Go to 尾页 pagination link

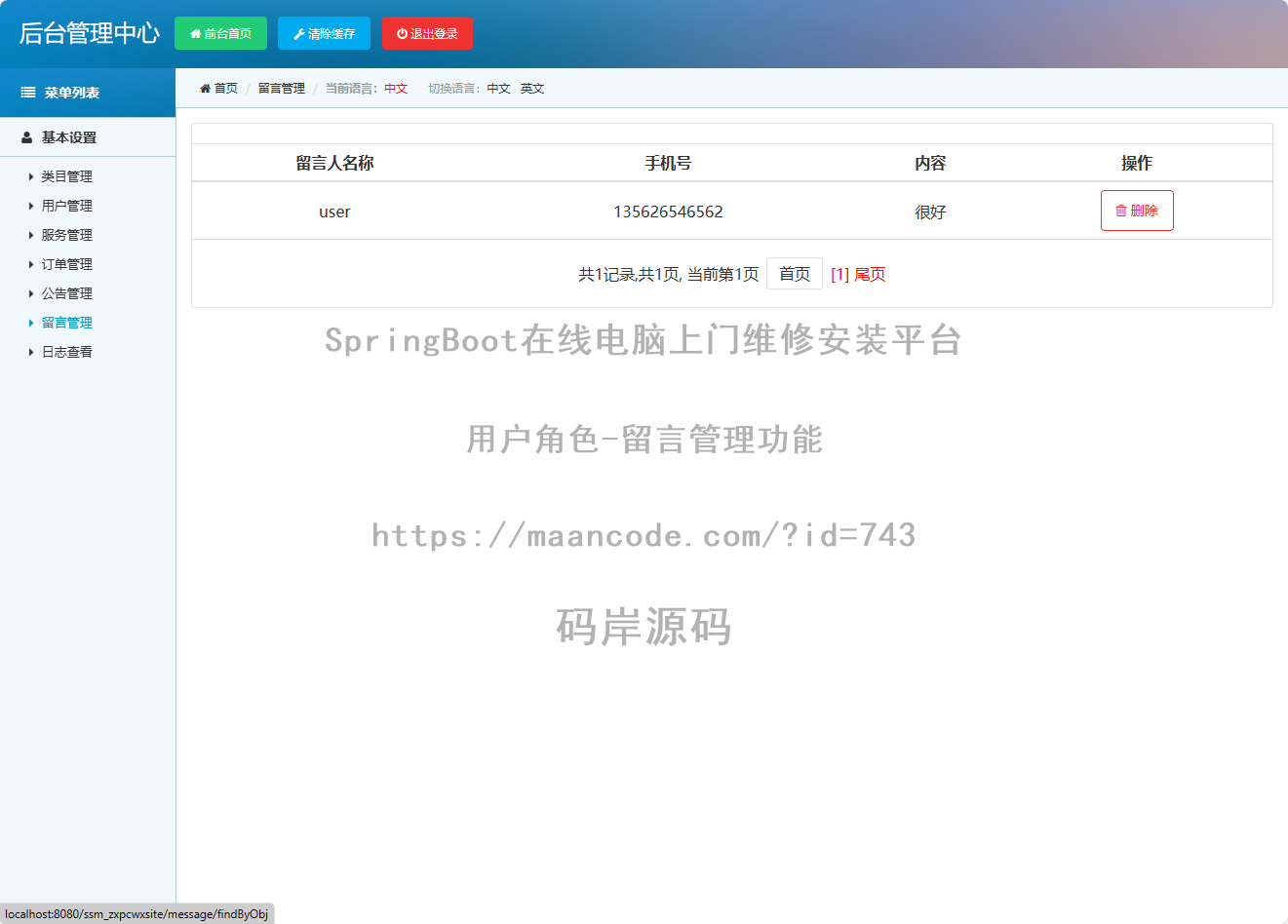tap(870, 275)
